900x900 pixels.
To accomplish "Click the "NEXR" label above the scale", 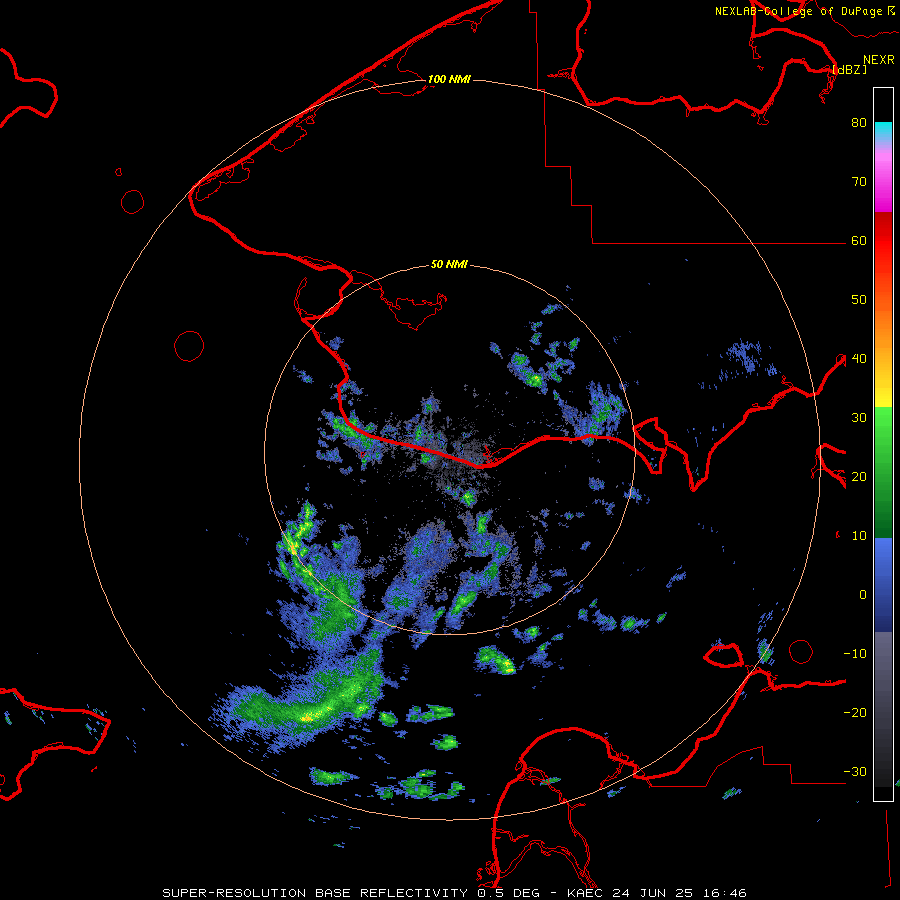I will pyautogui.click(x=879, y=60).
